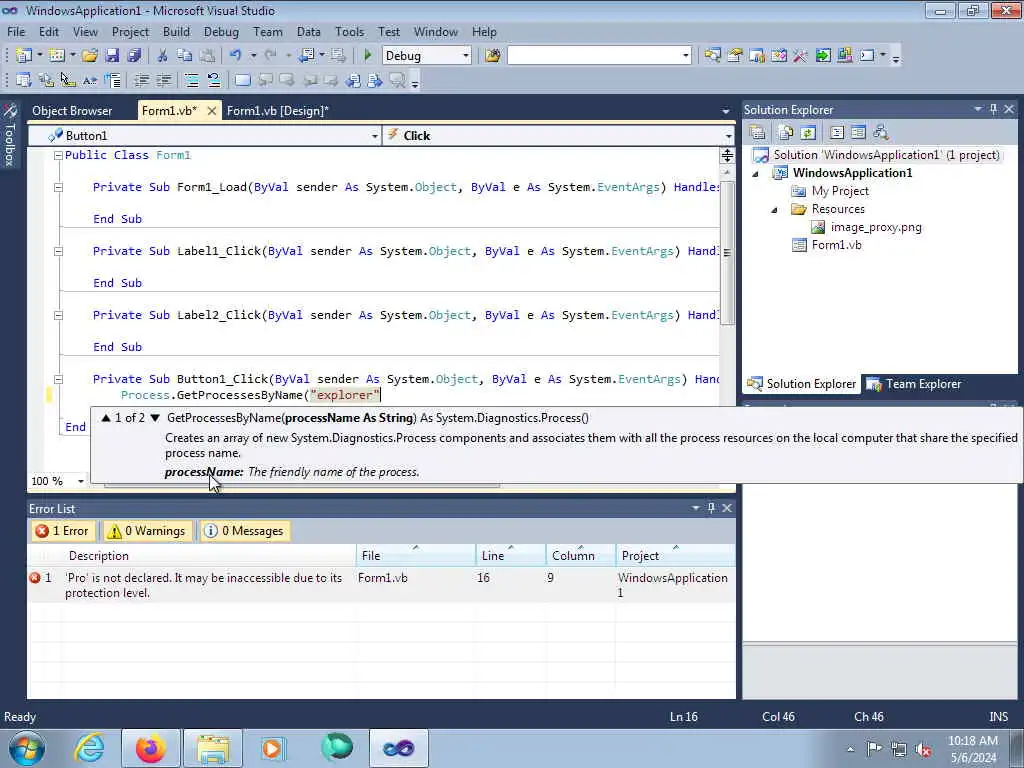Click the Comment Out Selected Lines icon
Image resolution: width=1024 pixels, height=768 pixels.
[x=192, y=80]
